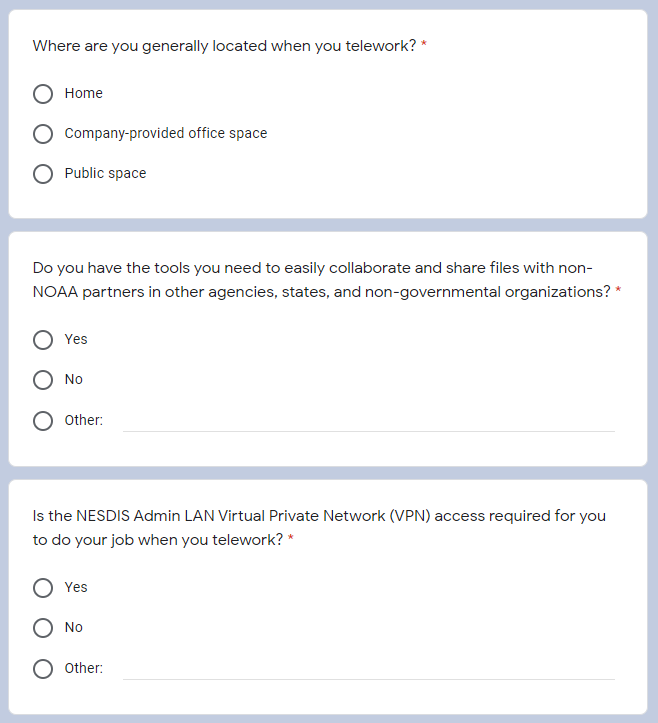The height and width of the screenshot is (723, 658).
Task: Click Other text field under VPN question
Action: [x=368, y=669]
